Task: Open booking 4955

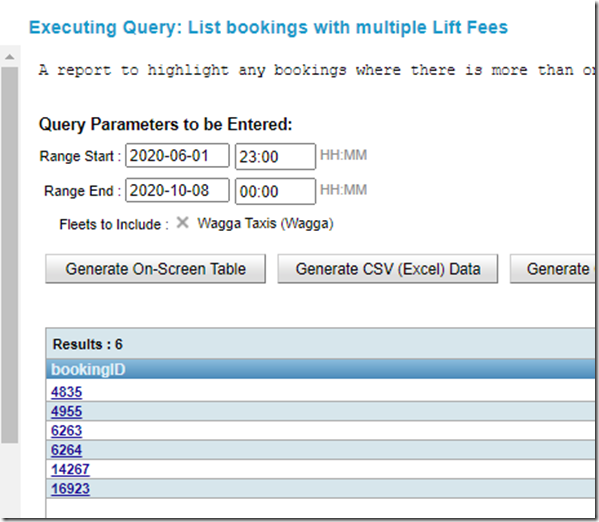Action: click(x=66, y=411)
